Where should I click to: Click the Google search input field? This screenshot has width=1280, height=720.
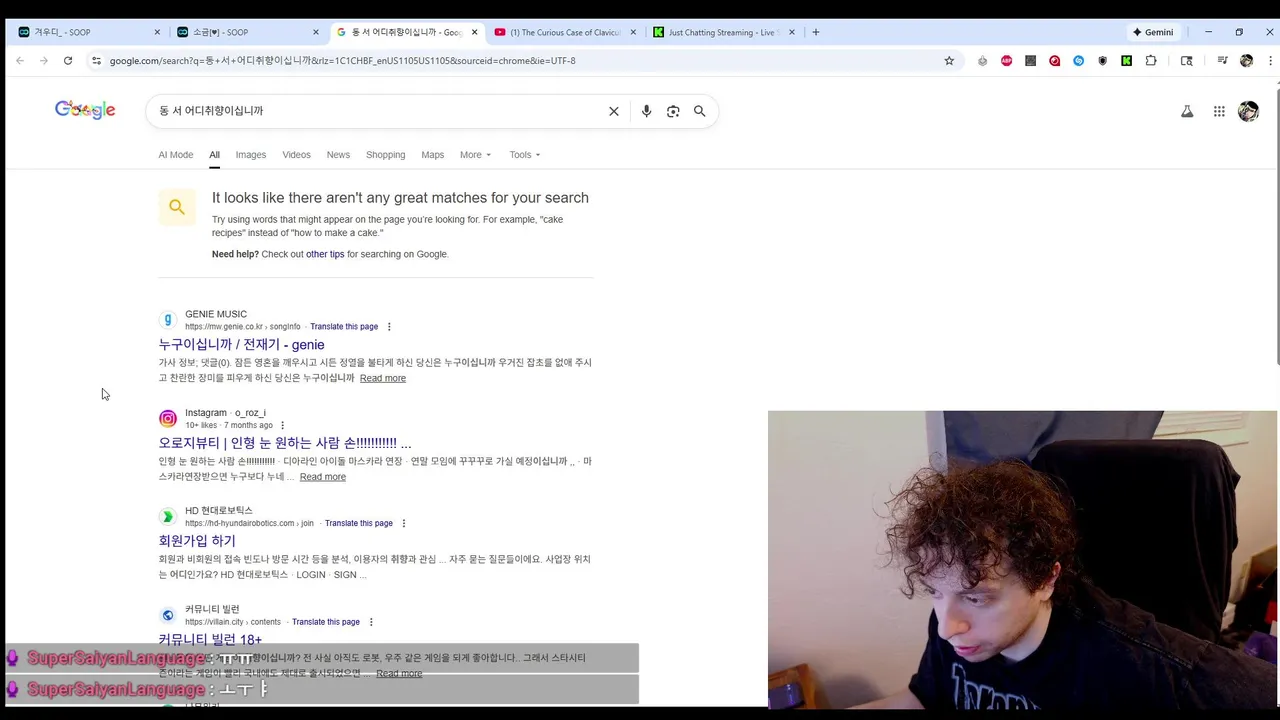click(378, 111)
